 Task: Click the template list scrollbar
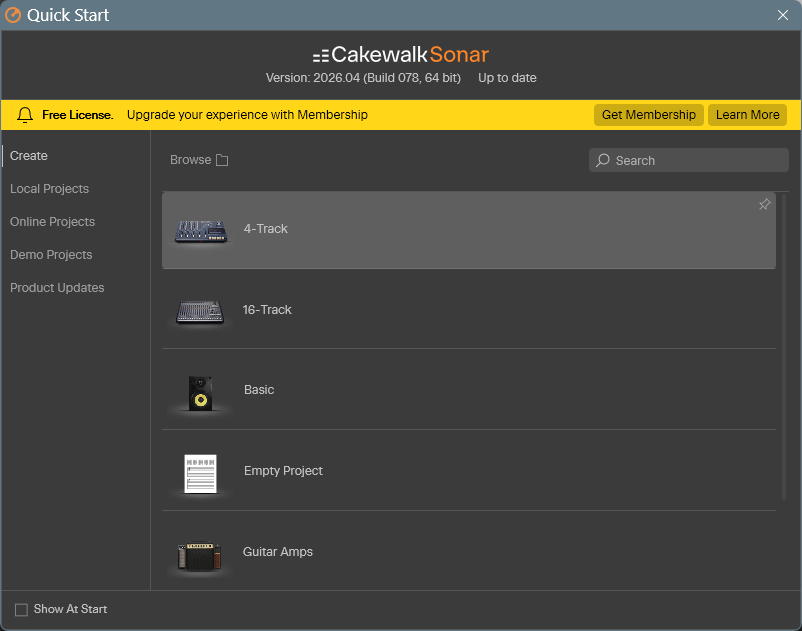pyautogui.click(x=783, y=347)
